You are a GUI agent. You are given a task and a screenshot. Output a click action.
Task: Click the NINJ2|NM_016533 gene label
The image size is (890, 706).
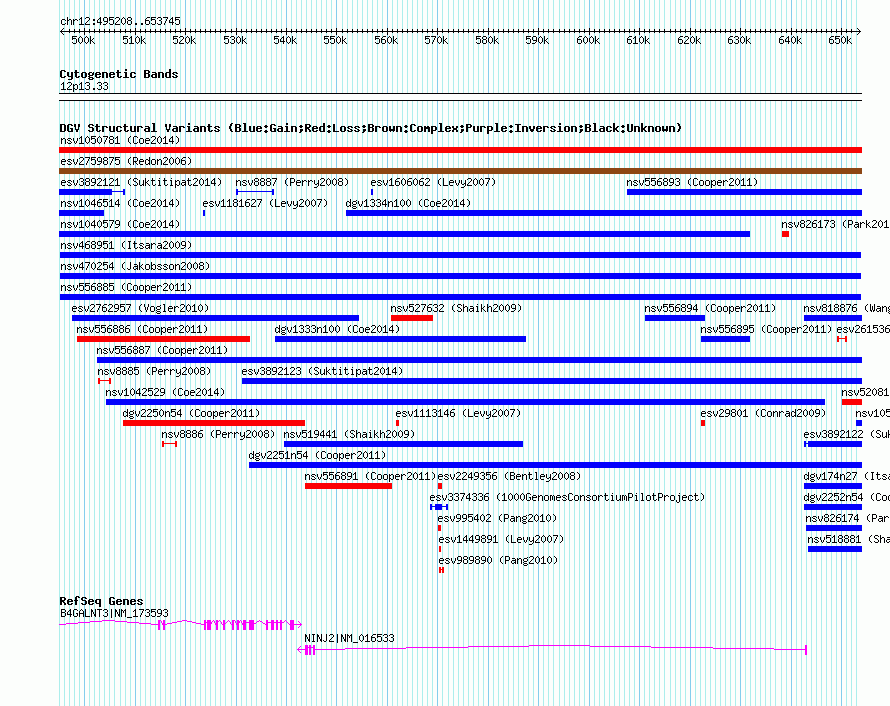click(x=349, y=638)
